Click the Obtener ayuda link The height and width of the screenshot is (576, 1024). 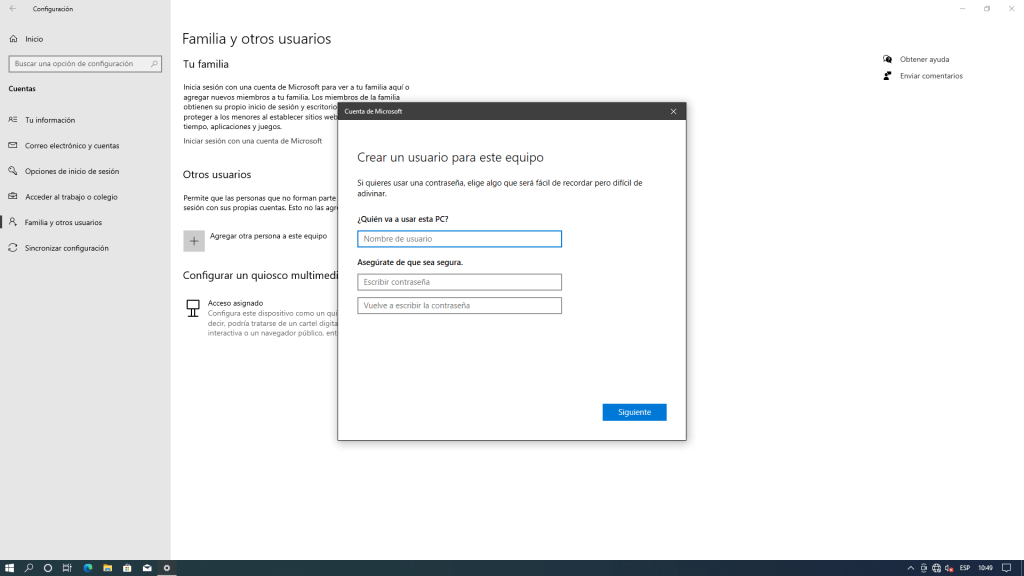(924, 59)
